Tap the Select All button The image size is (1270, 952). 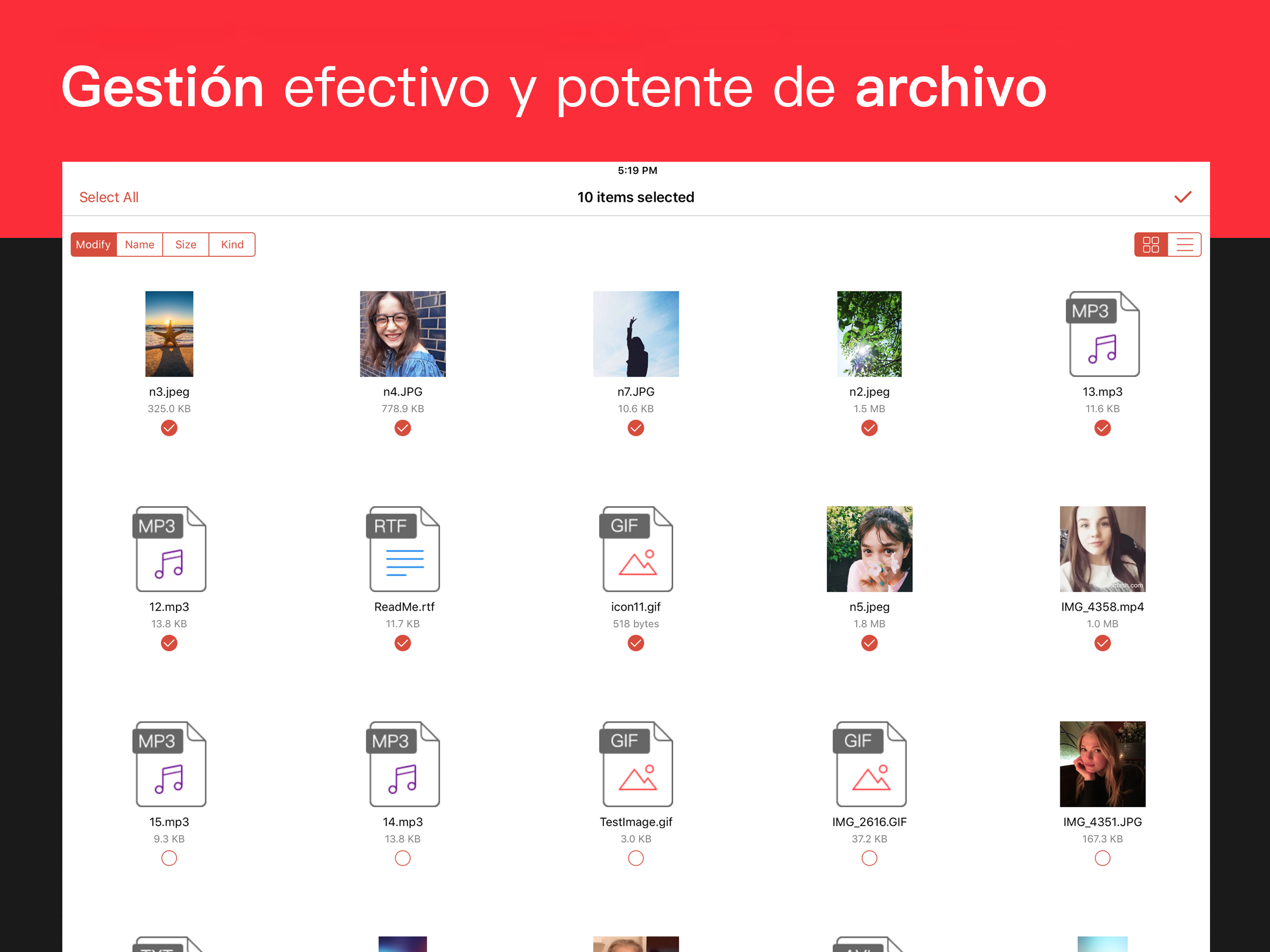pos(109,197)
